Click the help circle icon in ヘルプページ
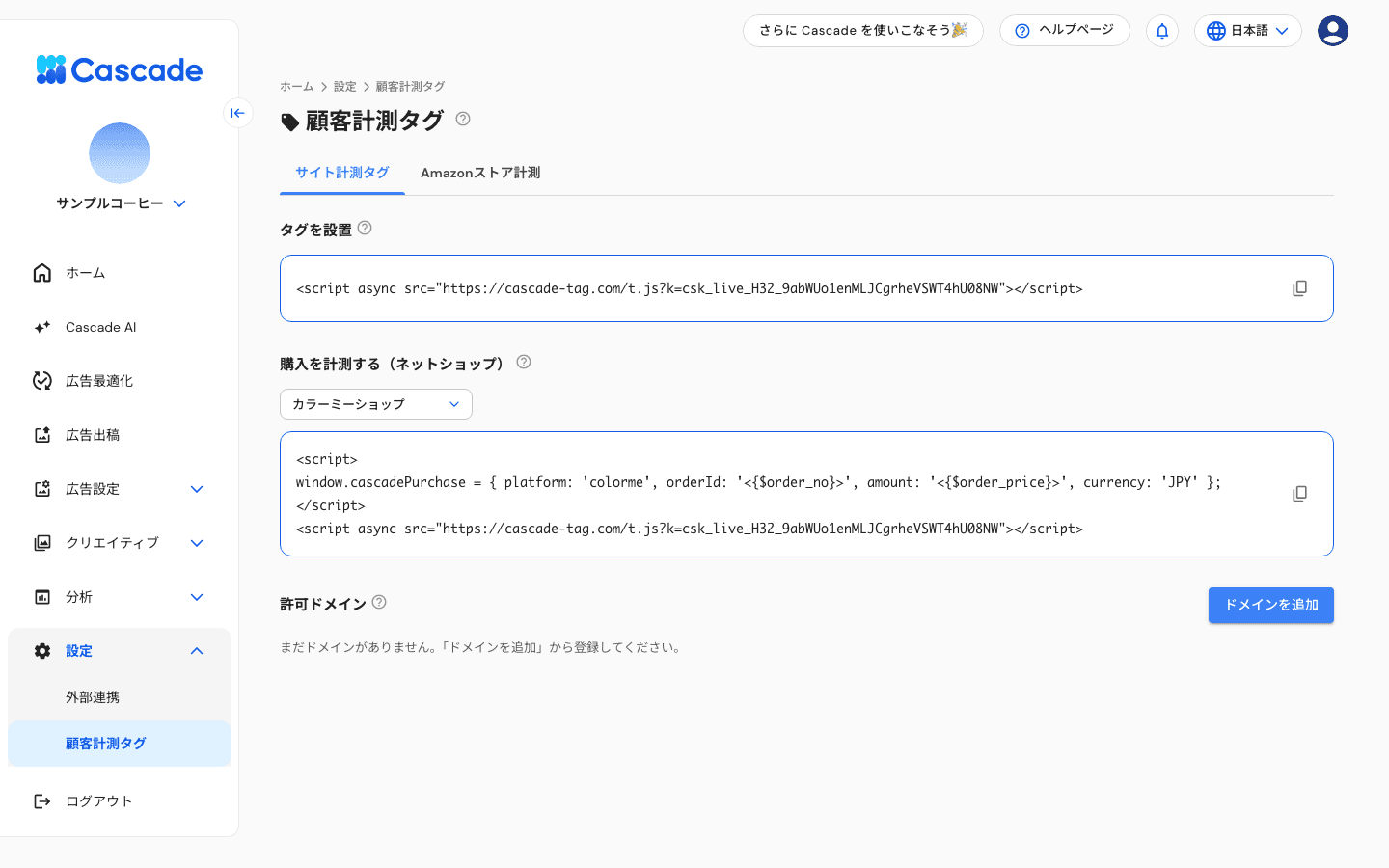Viewport: 1389px width, 868px height. 1022,31
